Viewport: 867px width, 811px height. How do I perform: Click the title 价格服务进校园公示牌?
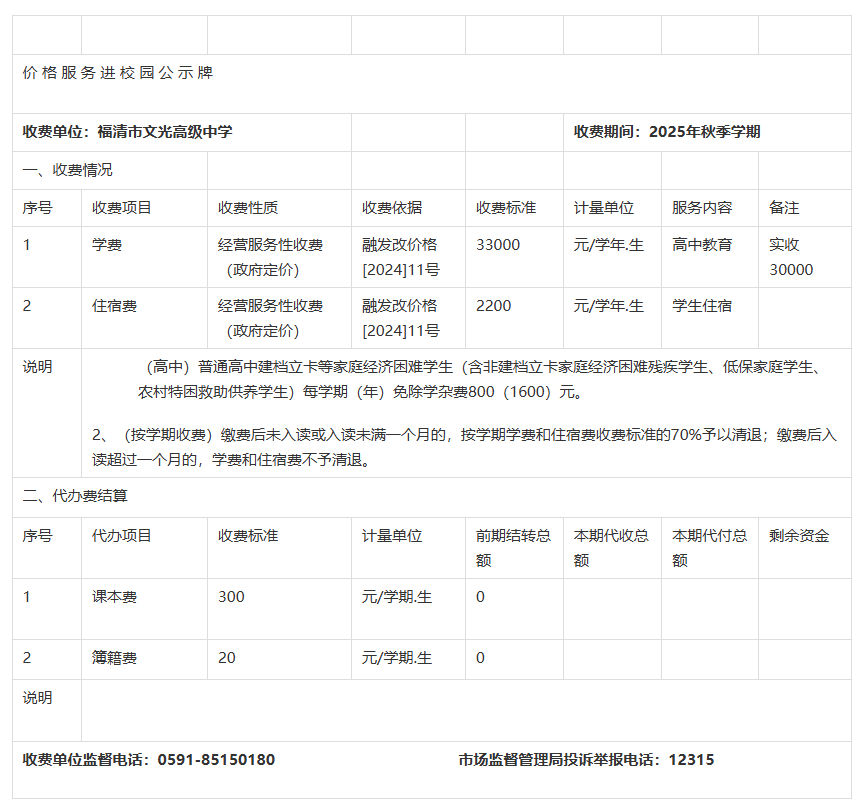(118, 73)
